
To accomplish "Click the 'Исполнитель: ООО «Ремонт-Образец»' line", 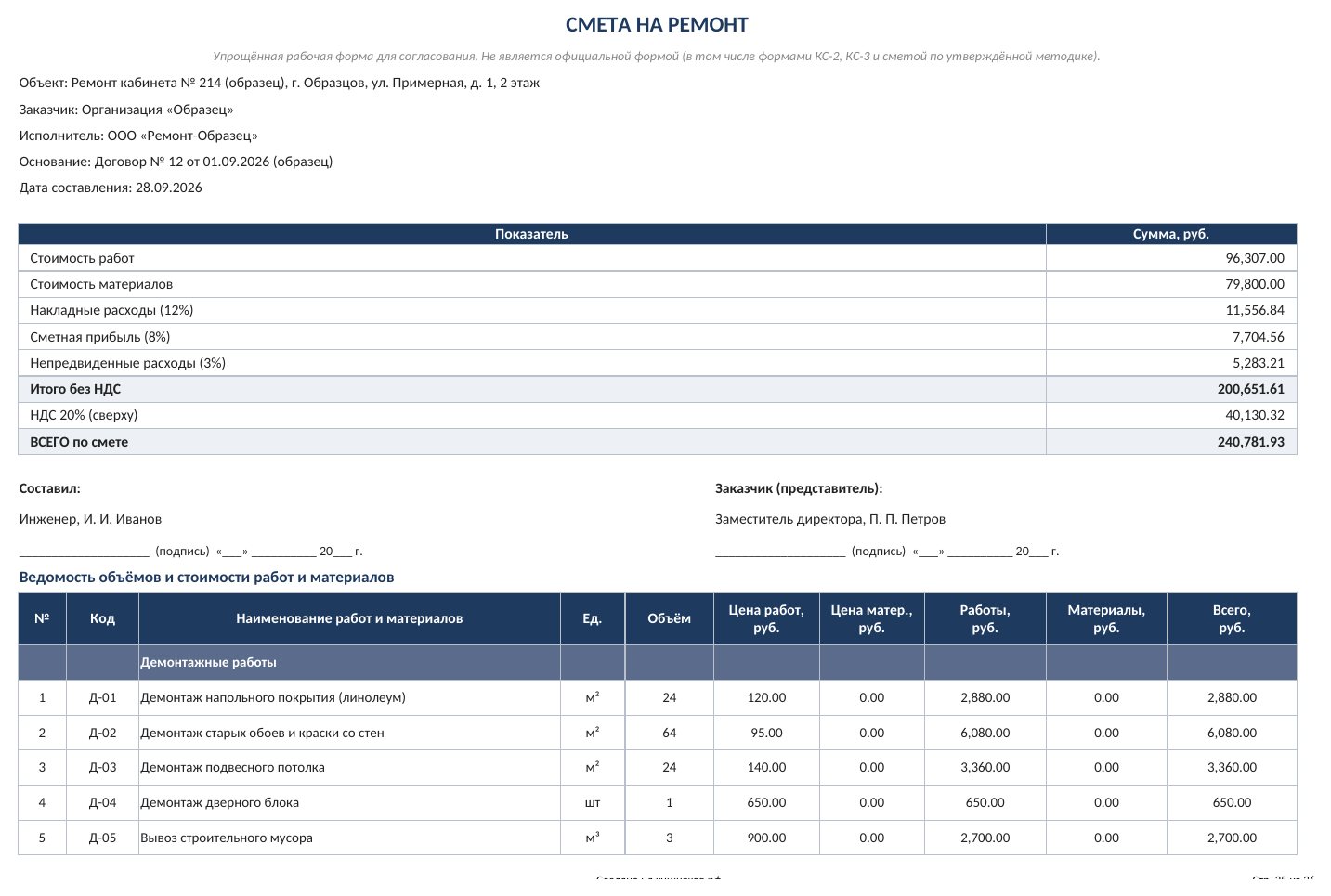I will (x=138, y=136).
